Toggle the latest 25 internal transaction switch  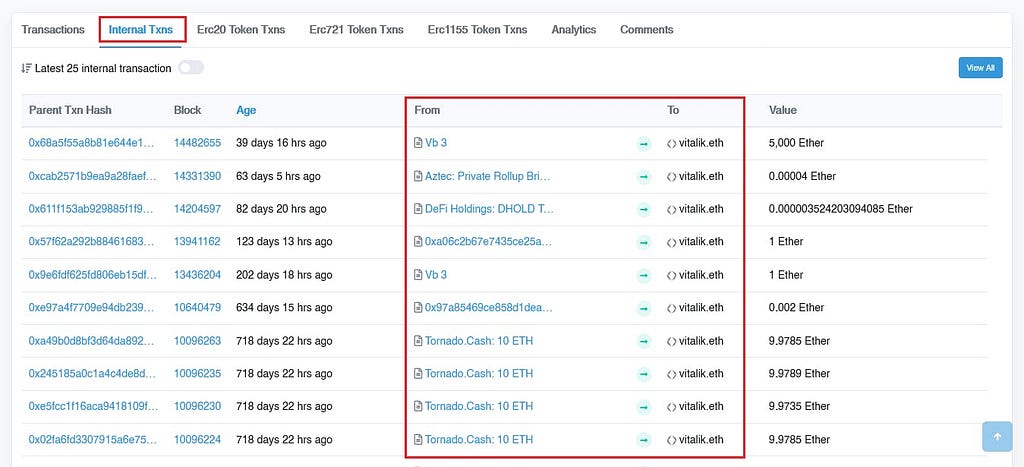tap(191, 68)
